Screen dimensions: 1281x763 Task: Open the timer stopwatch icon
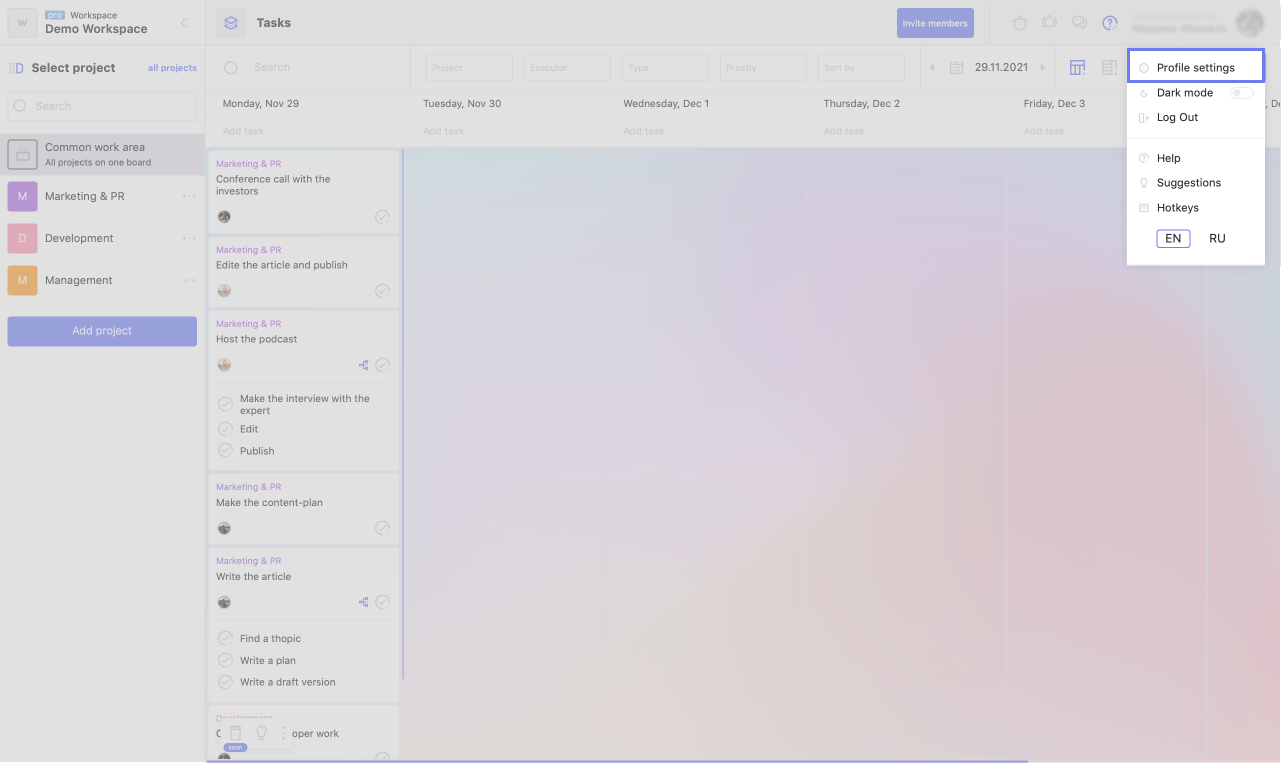click(1020, 23)
